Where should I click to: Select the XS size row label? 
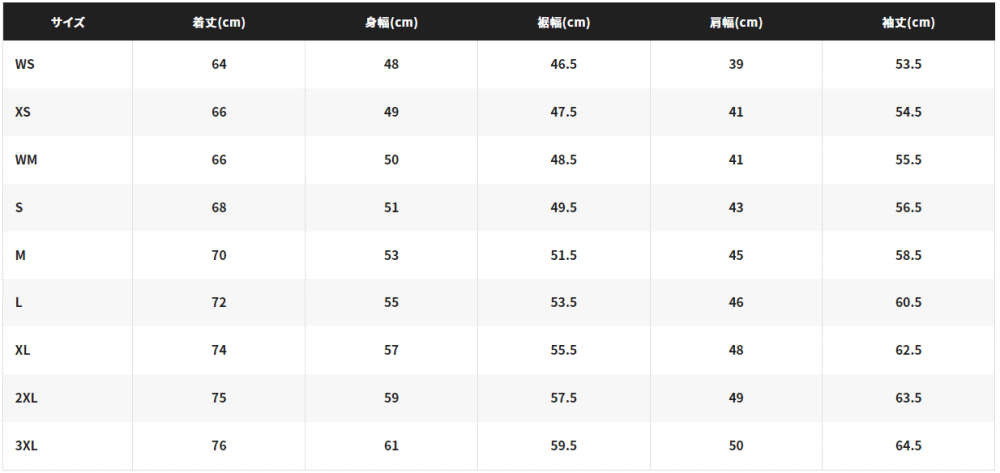(23, 112)
